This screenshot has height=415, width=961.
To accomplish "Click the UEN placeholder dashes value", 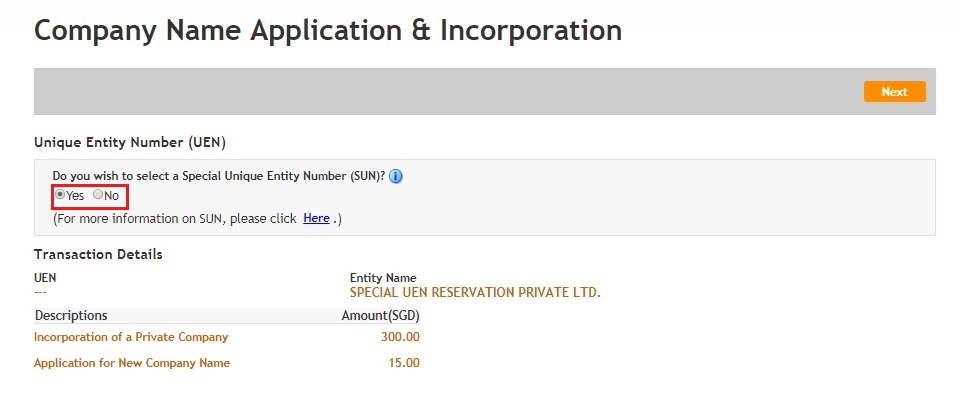I will (x=40, y=292).
